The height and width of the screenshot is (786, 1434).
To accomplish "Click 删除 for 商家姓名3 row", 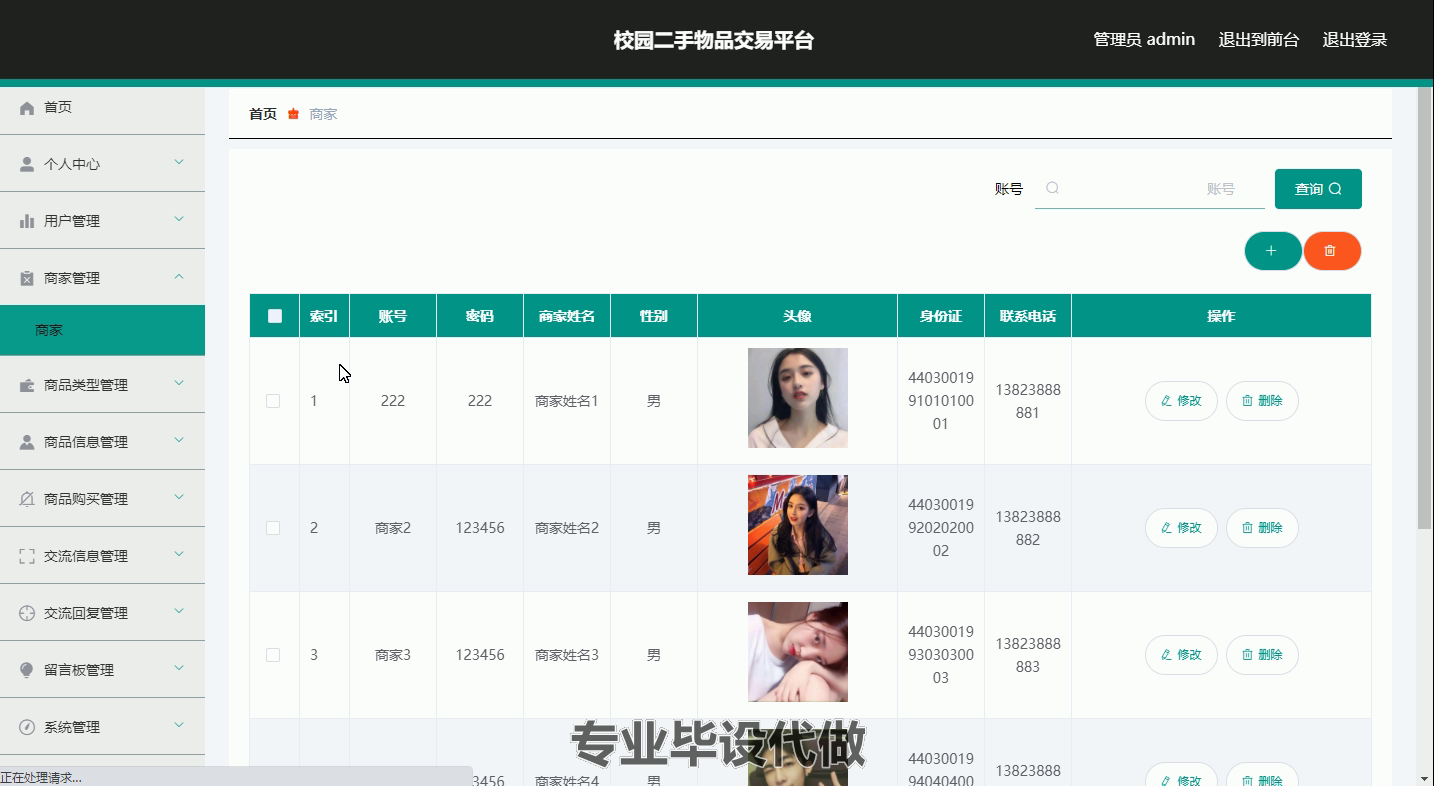I will tap(1262, 655).
